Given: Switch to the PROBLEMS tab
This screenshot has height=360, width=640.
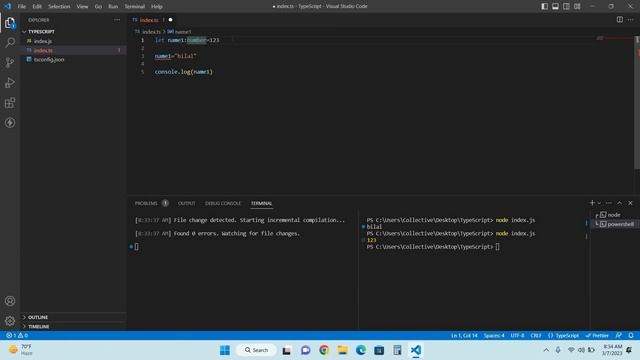Looking at the screenshot, I should pos(146,203).
